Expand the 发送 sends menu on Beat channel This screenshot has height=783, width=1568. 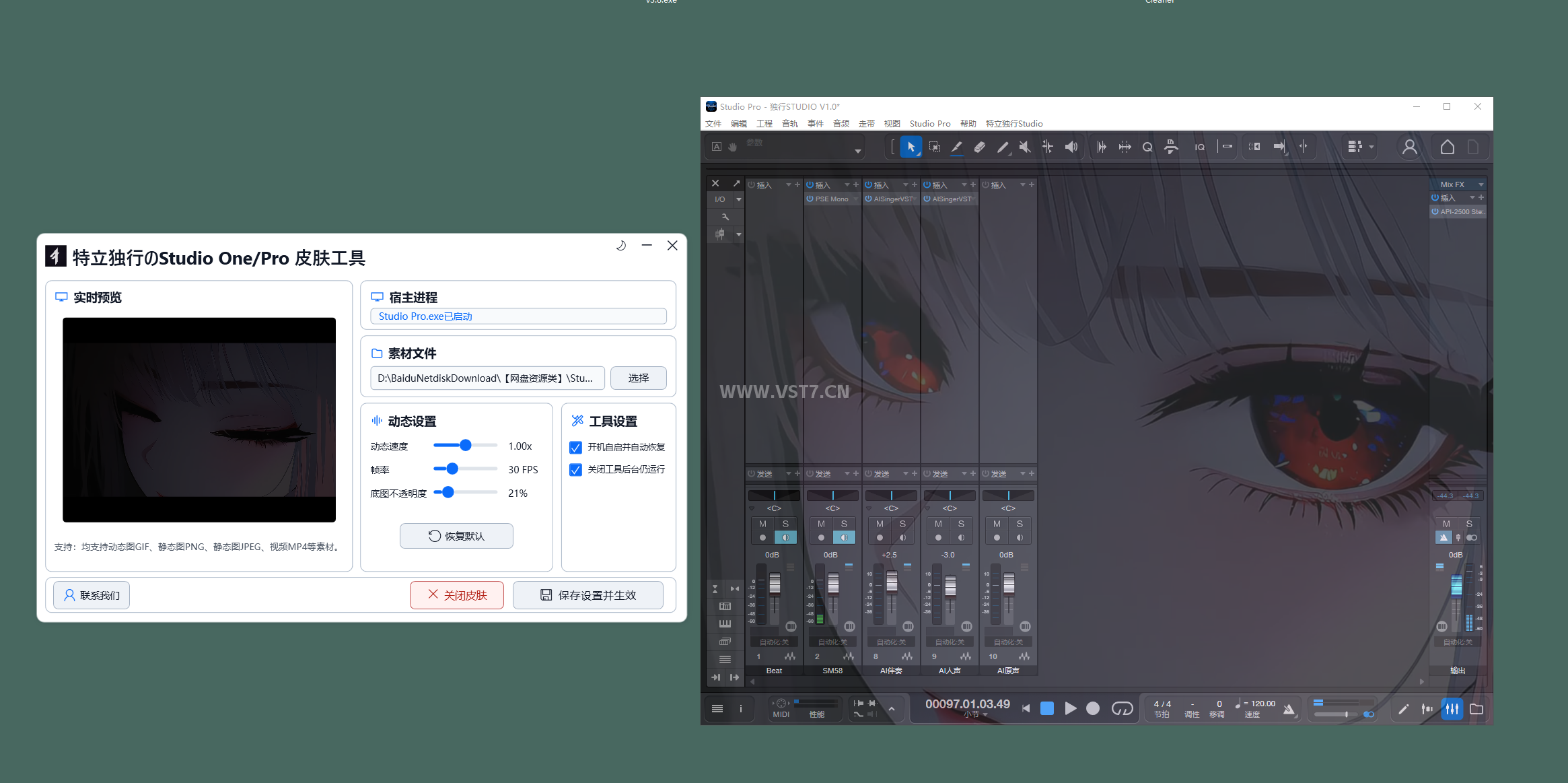coord(788,474)
